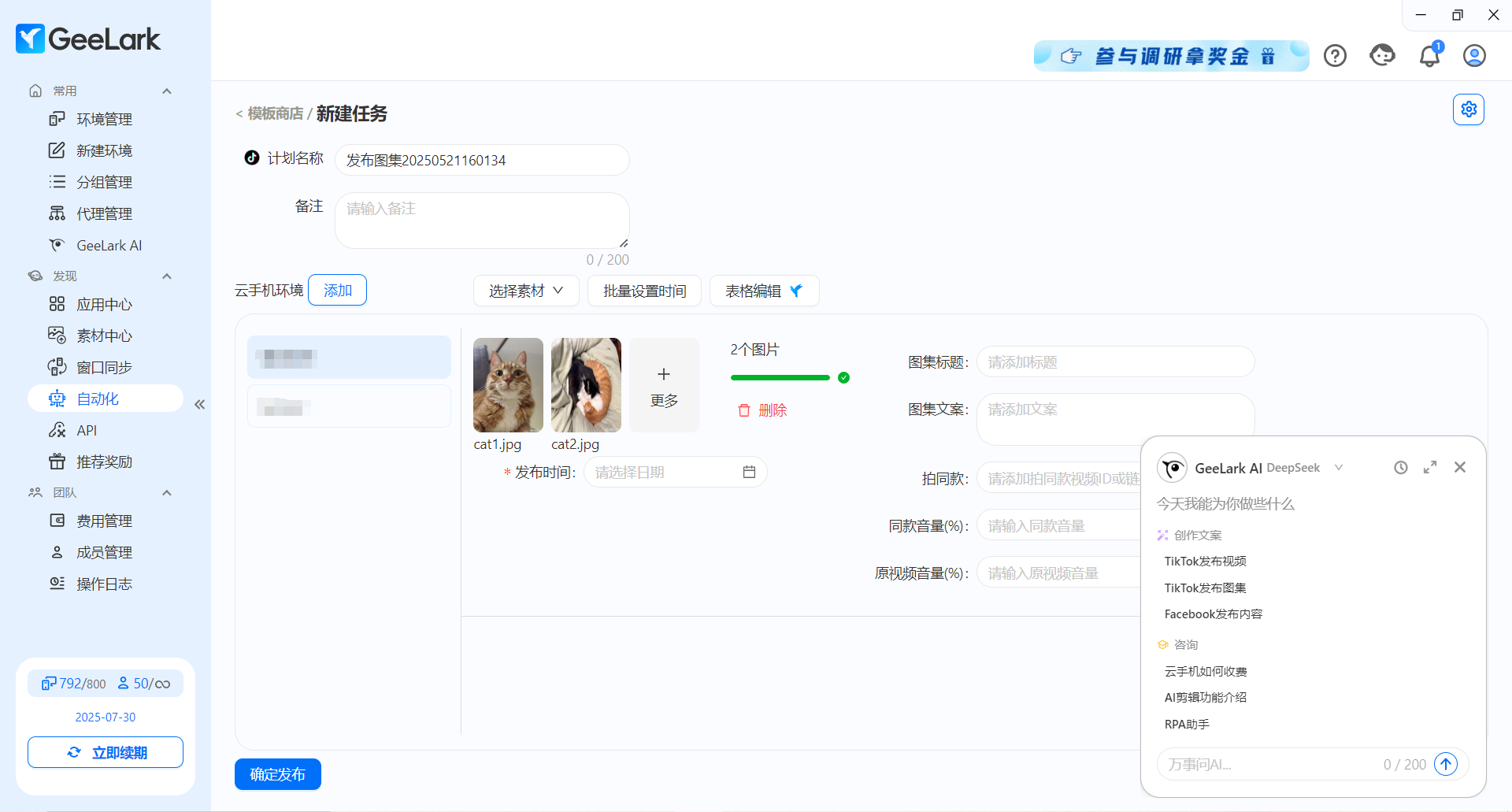Screen dimensions: 1512x812
Task: Open 环境管理 in the sidebar
Action: tap(104, 120)
